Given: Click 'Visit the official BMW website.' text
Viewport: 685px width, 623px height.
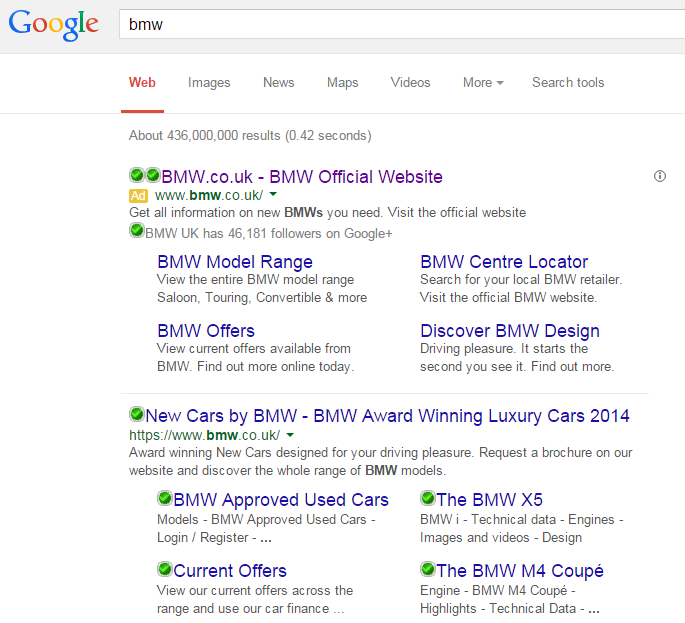Looking at the screenshot, I should point(509,298).
